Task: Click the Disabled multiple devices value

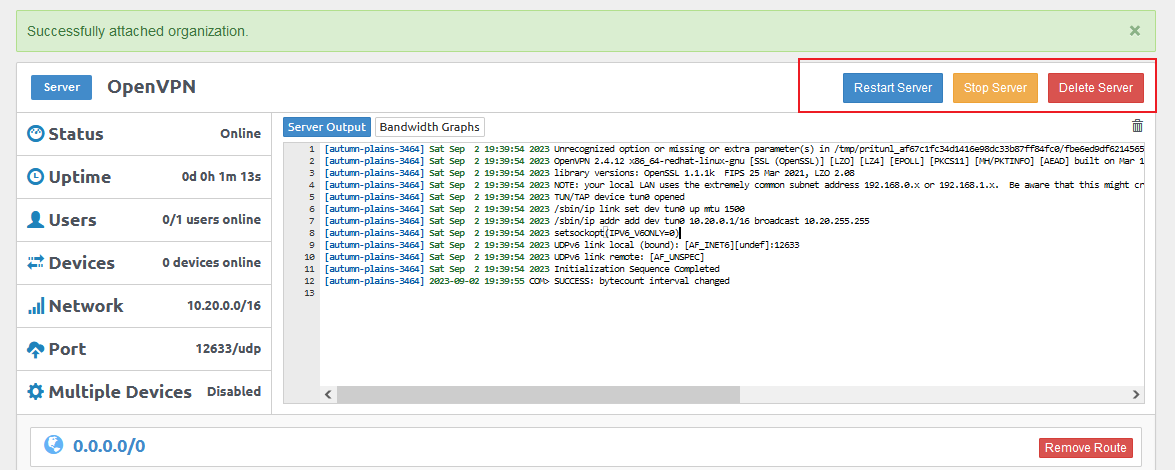Action: click(x=234, y=391)
